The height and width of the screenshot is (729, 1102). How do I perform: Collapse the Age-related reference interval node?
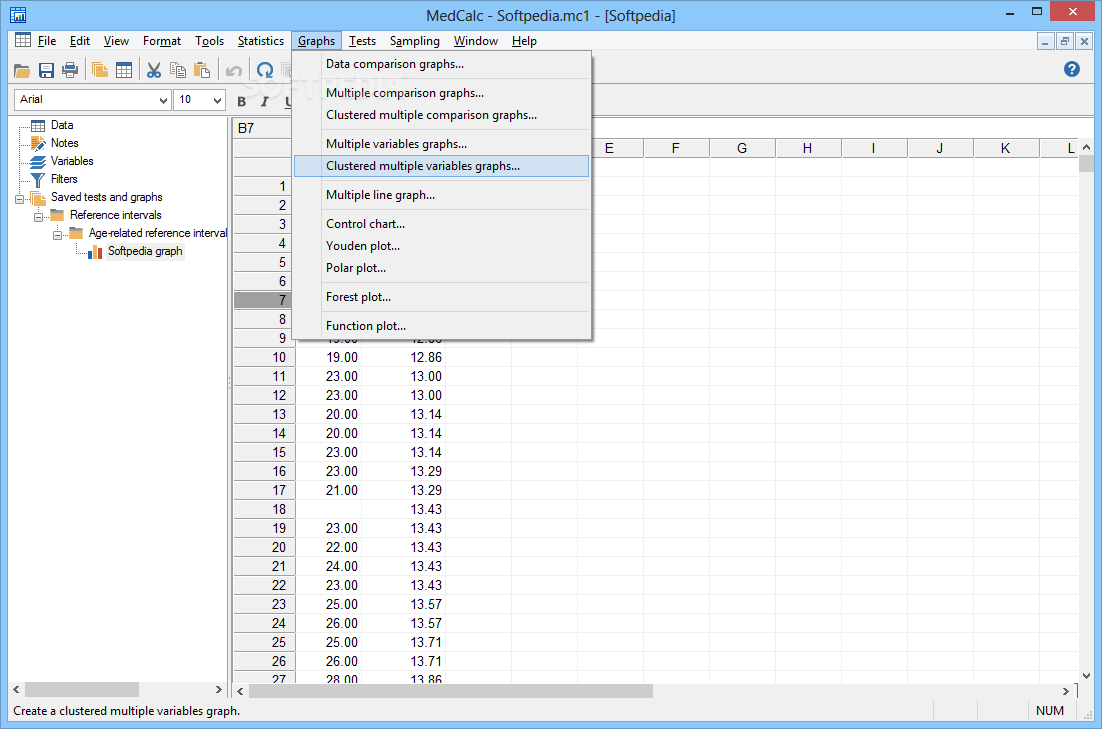(x=57, y=236)
